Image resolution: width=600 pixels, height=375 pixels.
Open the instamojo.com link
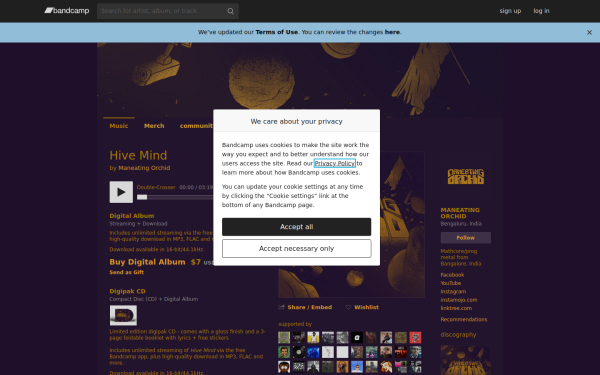coord(459,300)
